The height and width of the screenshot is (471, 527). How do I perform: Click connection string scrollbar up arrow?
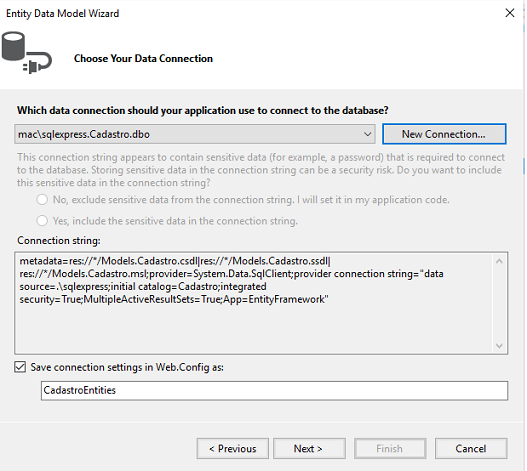499,261
